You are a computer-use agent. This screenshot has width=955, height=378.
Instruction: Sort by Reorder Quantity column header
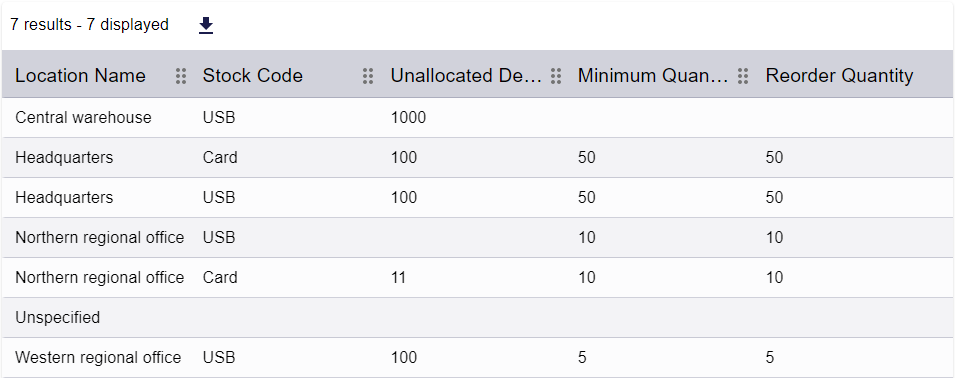[839, 75]
